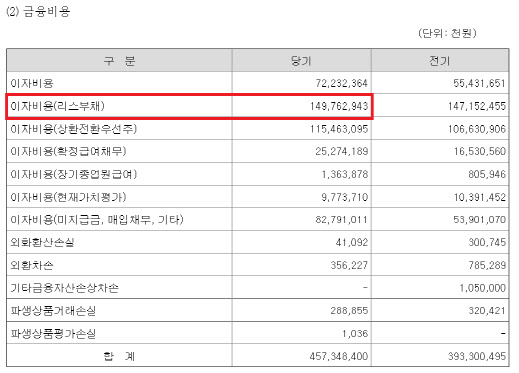Viewport: 519px width, 373px height.
Task: Select the 이자비용(상환전환우선주) row label
Action: coord(73,129)
